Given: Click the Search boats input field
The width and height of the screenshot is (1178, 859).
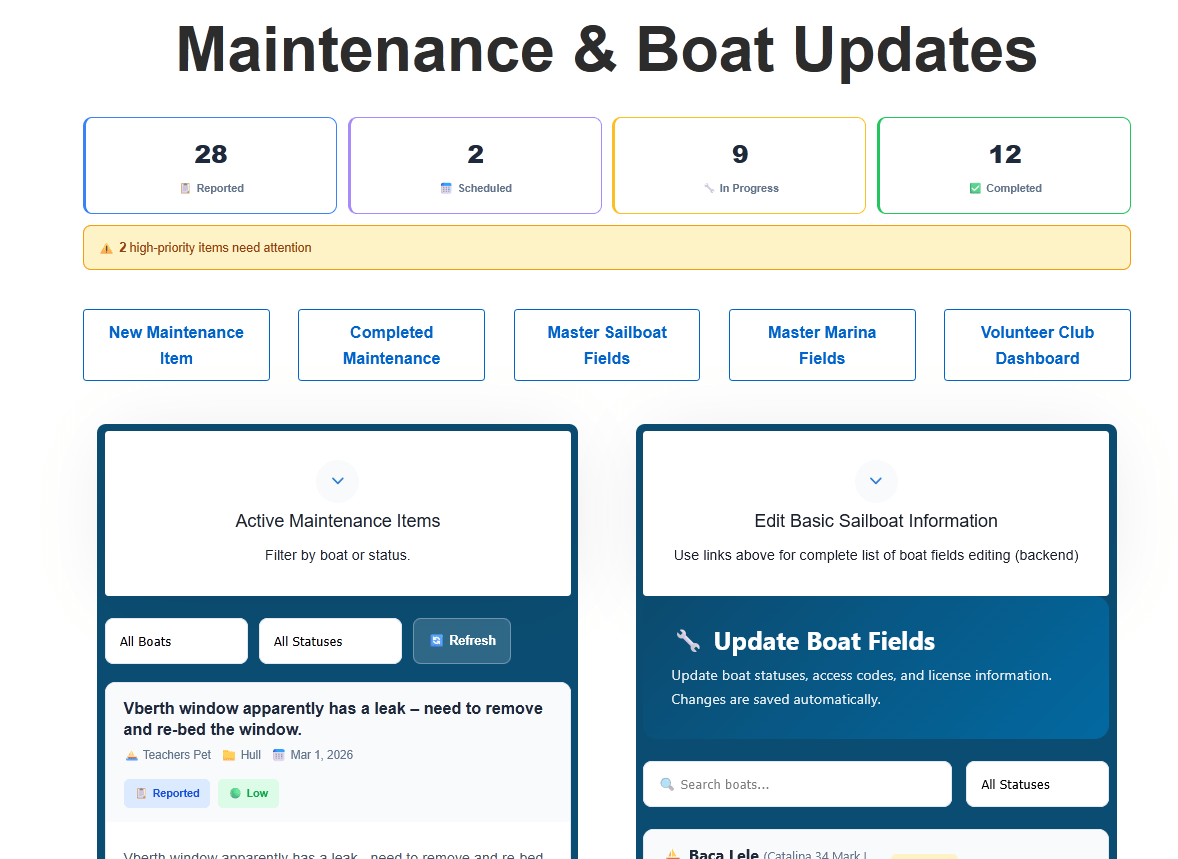Looking at the screenshot, I should (x=797, y=784).
